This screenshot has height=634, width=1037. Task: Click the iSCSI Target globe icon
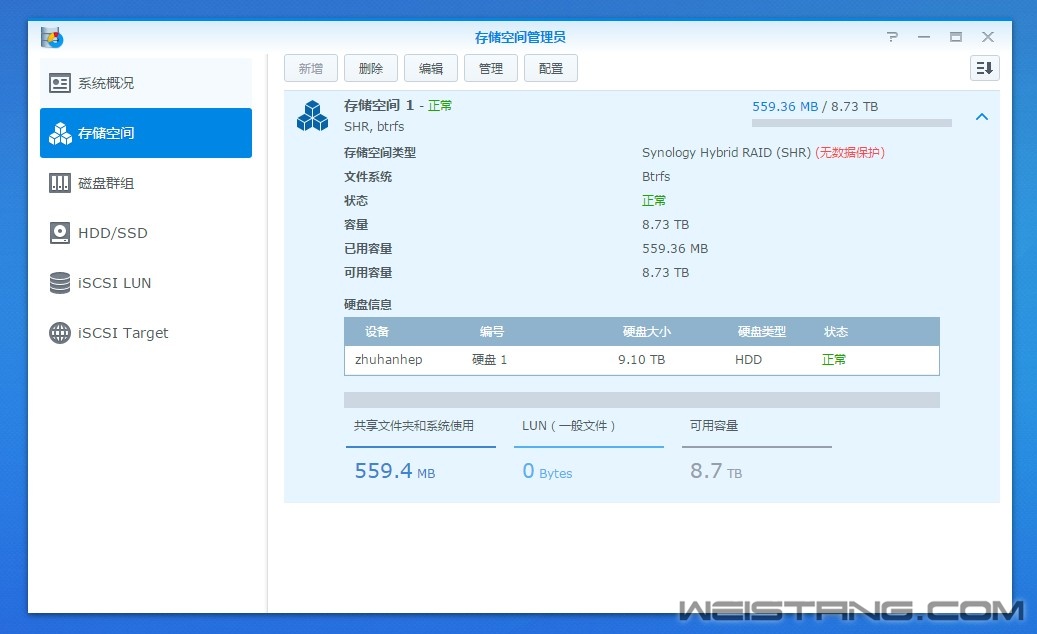(x=60, y=333)
